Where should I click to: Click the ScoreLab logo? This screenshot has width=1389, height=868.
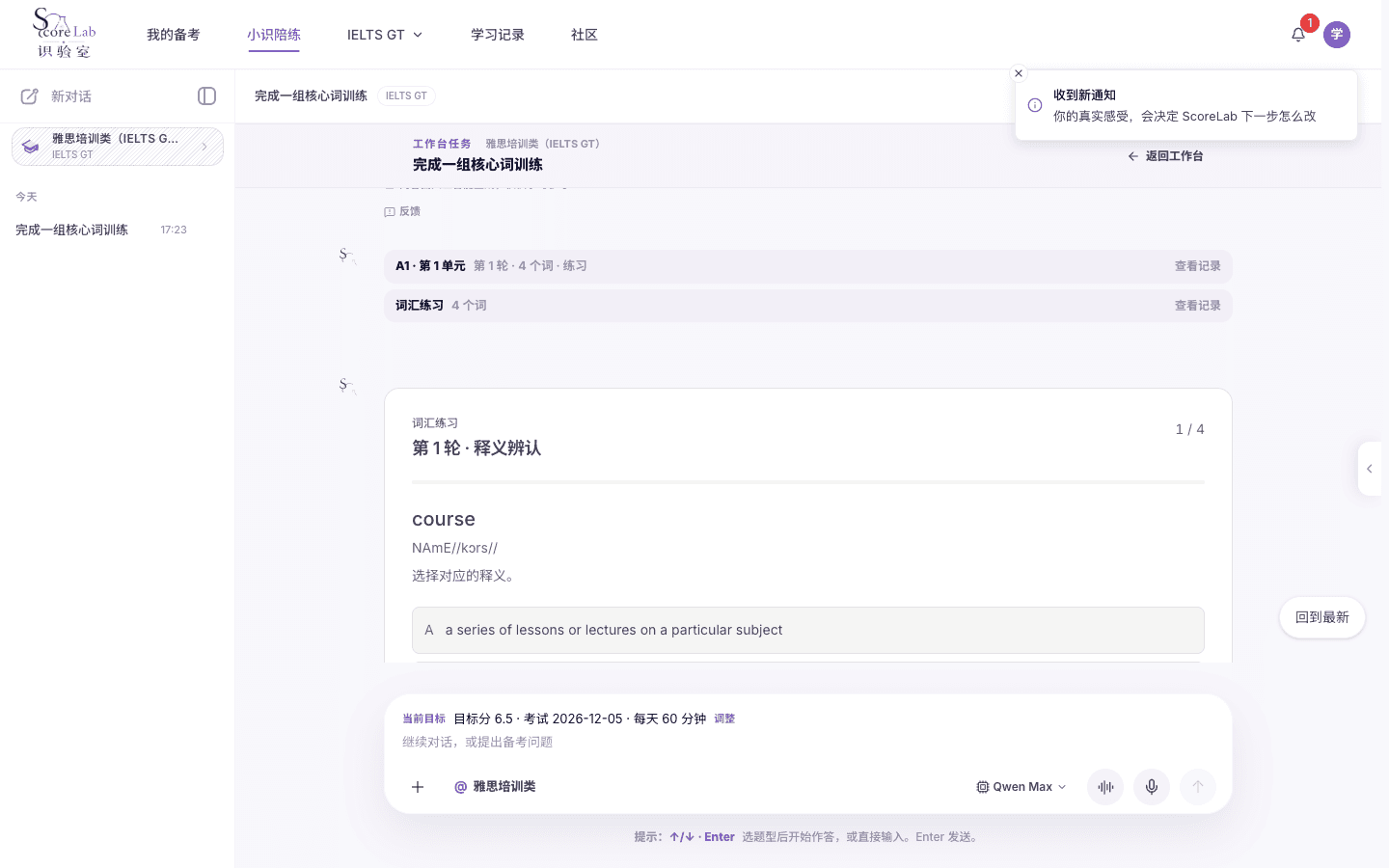coord(65,34)
